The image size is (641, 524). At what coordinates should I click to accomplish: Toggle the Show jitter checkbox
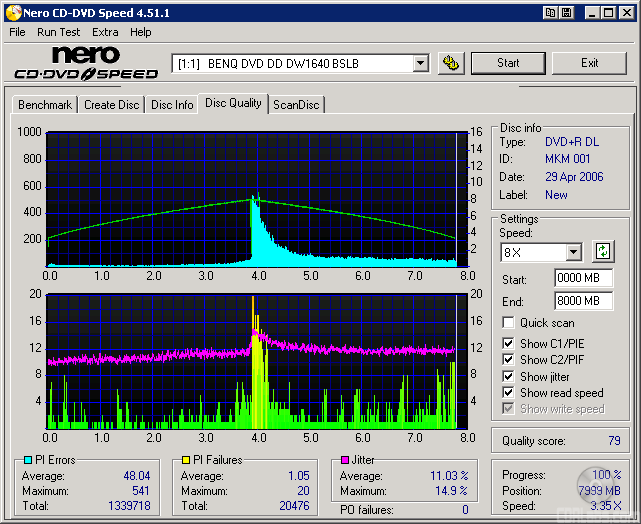coord(509,376)
